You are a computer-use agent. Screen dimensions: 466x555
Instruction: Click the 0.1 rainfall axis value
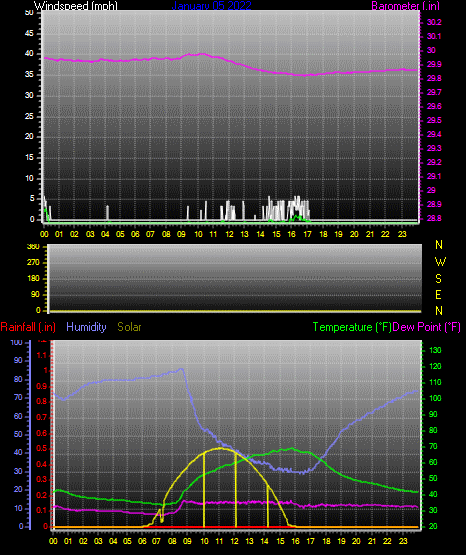tap(42, 511)
